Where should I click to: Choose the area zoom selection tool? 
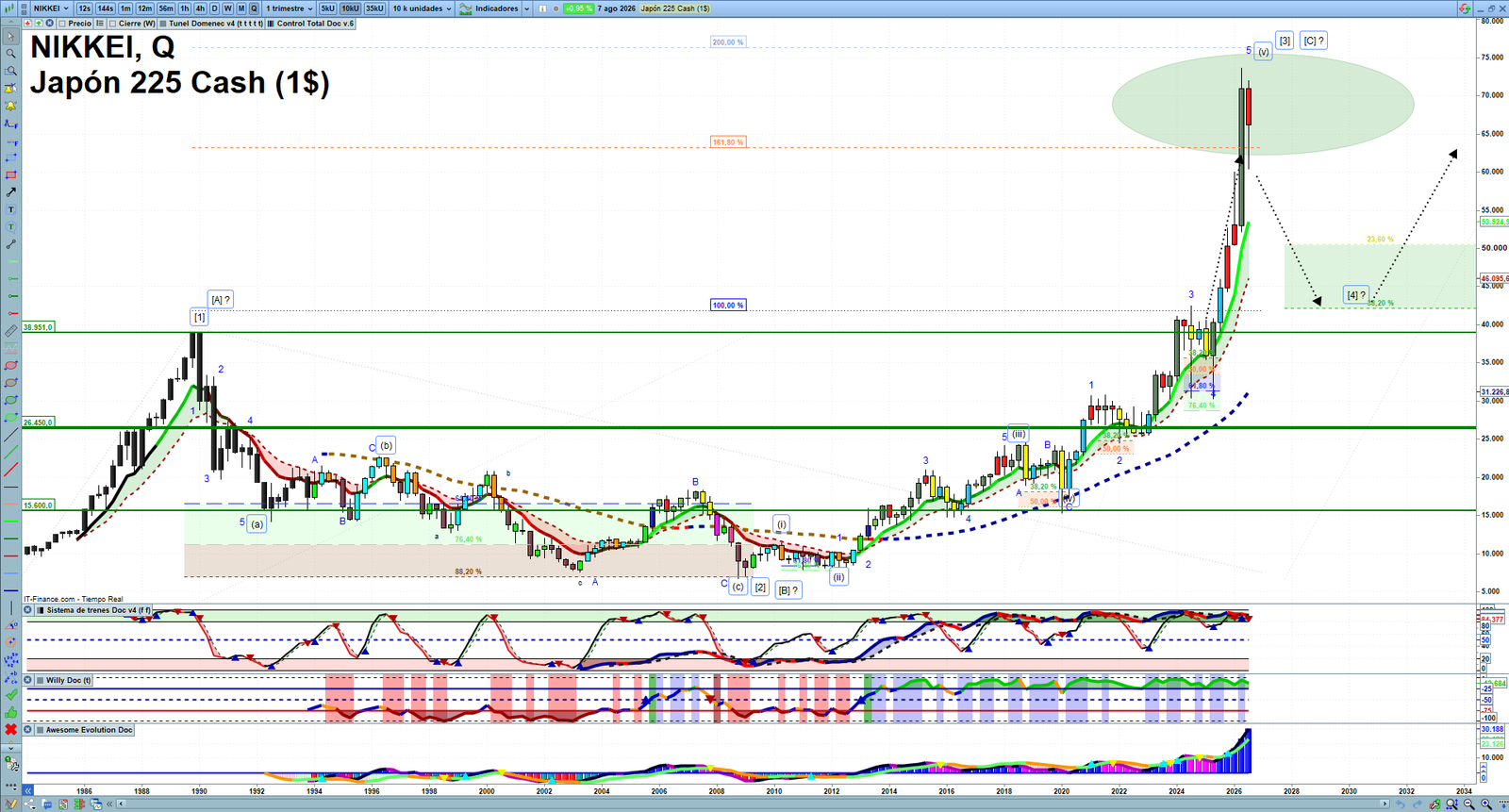[x=10, y=71]
